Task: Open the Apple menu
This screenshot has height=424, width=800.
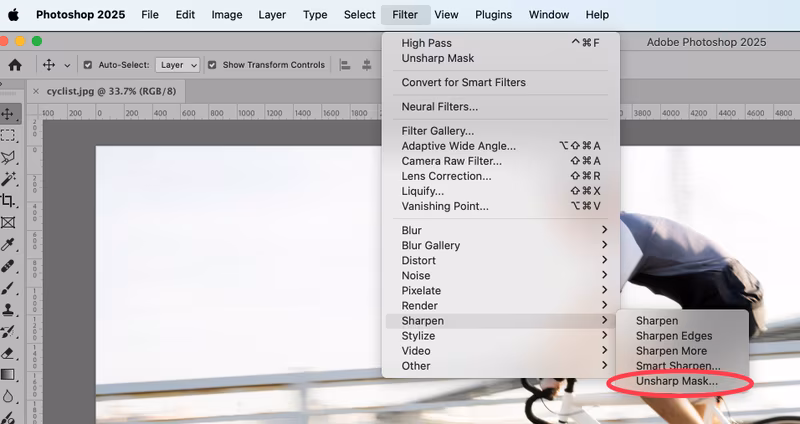Action: tap(14, 15)
